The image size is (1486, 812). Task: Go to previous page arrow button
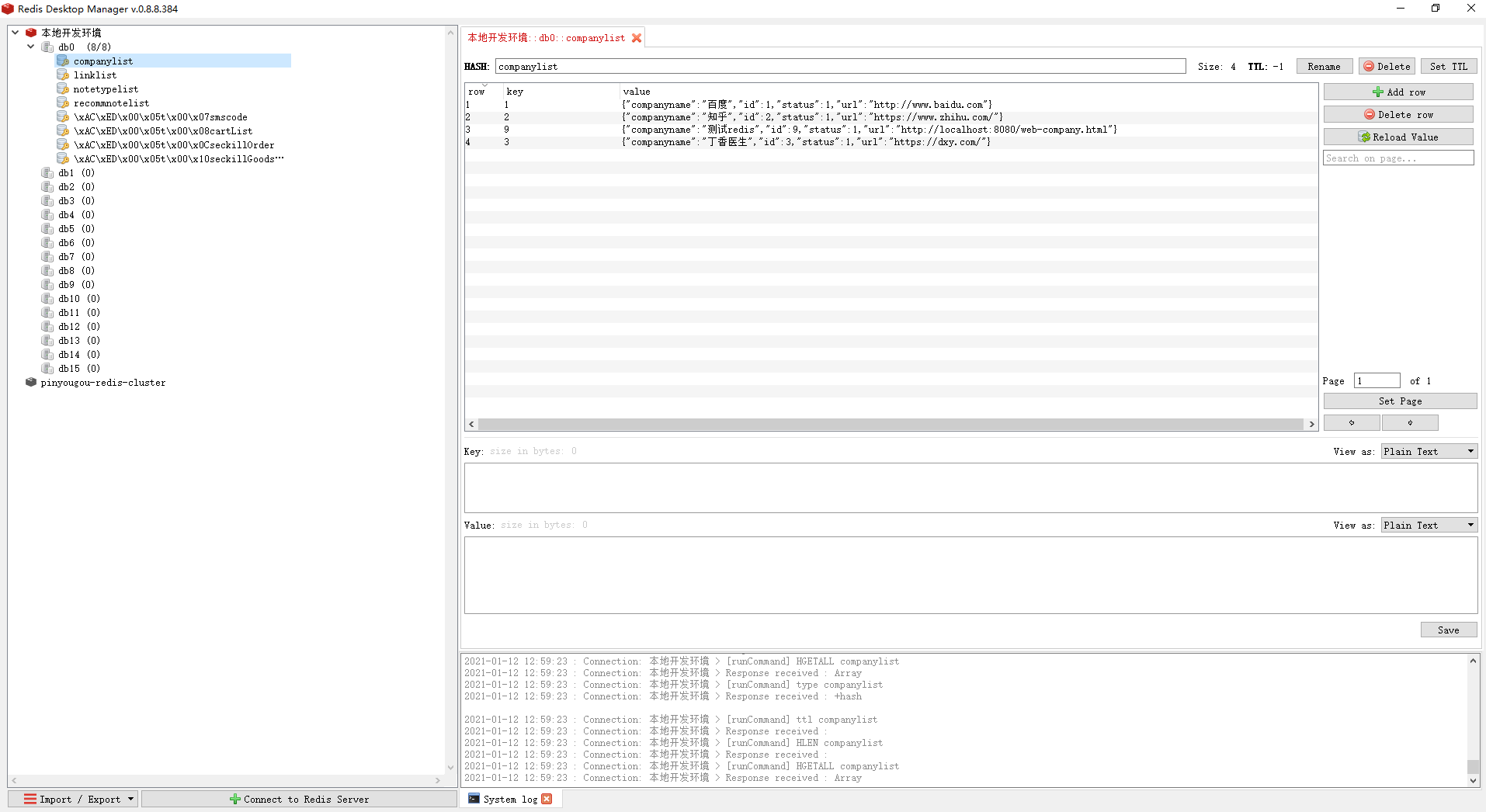coord(1351,422)
